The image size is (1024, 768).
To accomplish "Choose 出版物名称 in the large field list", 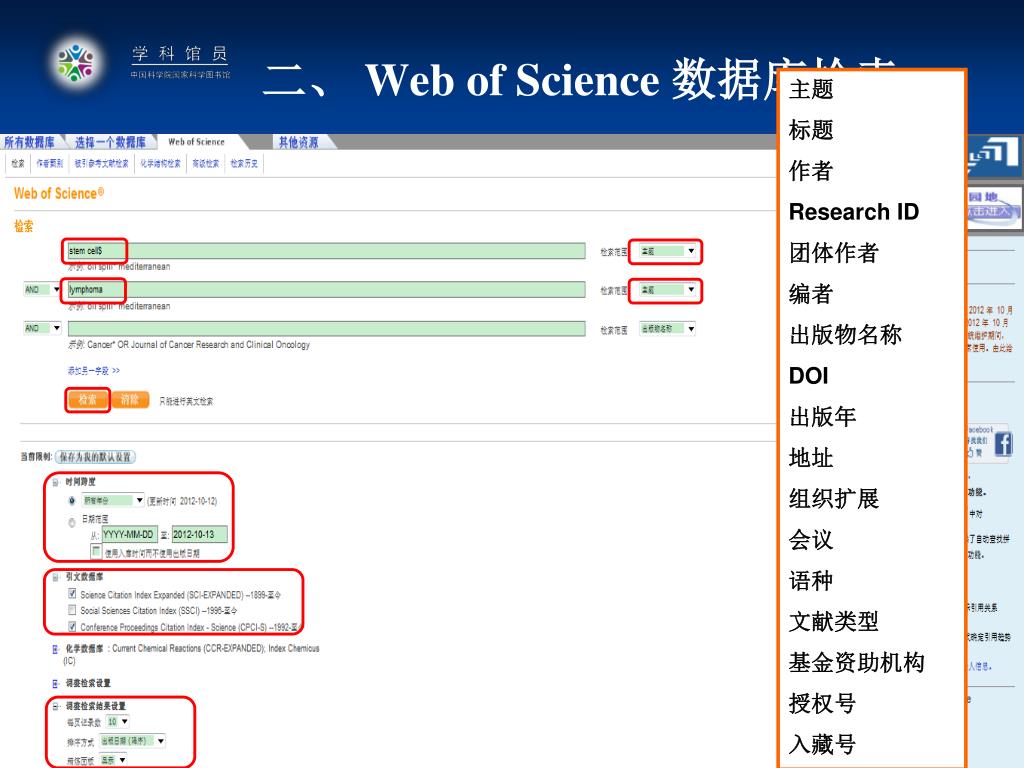I will coord(846,334).
